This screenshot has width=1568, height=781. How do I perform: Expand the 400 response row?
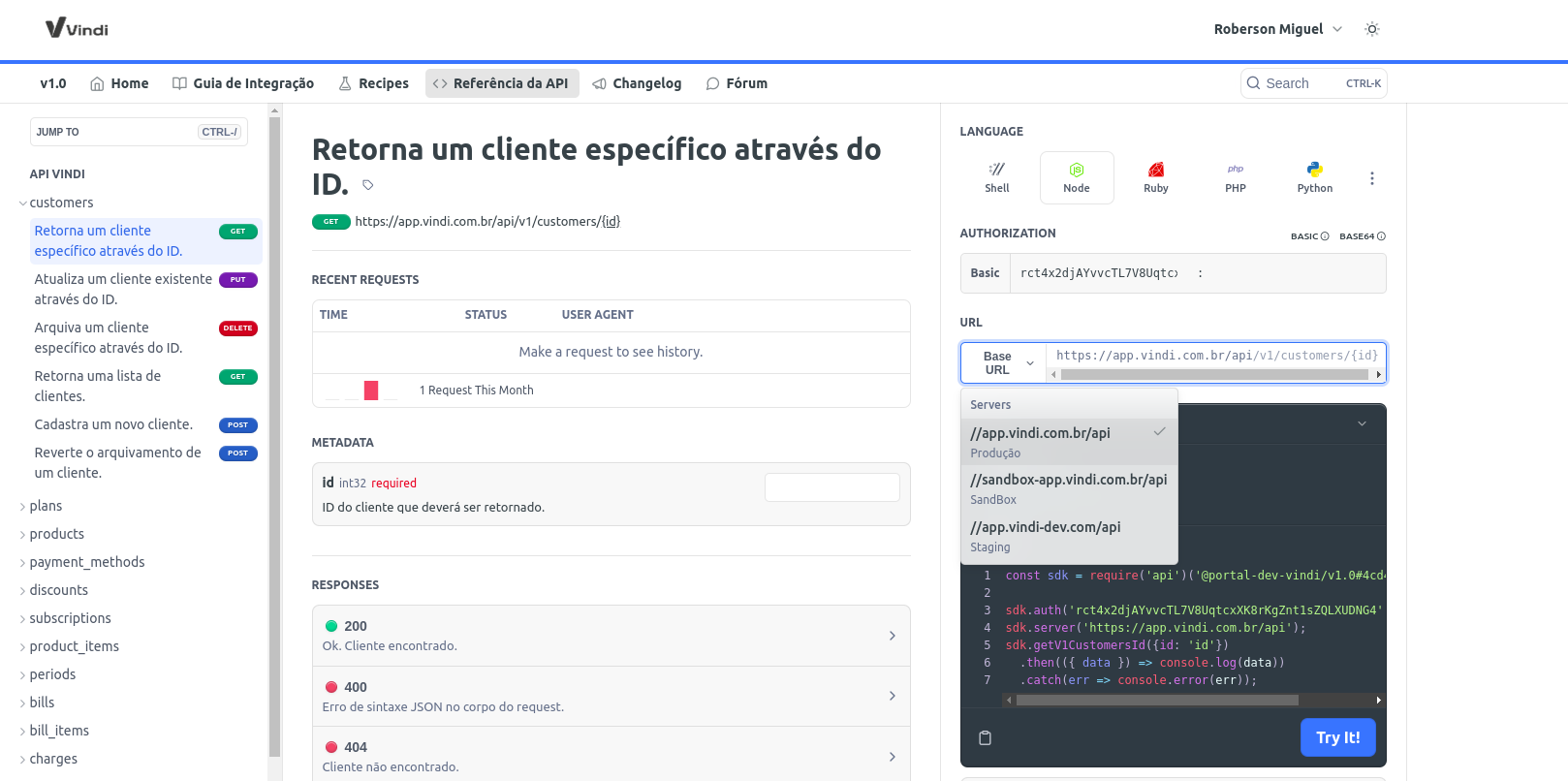click(x=611, y=696)
